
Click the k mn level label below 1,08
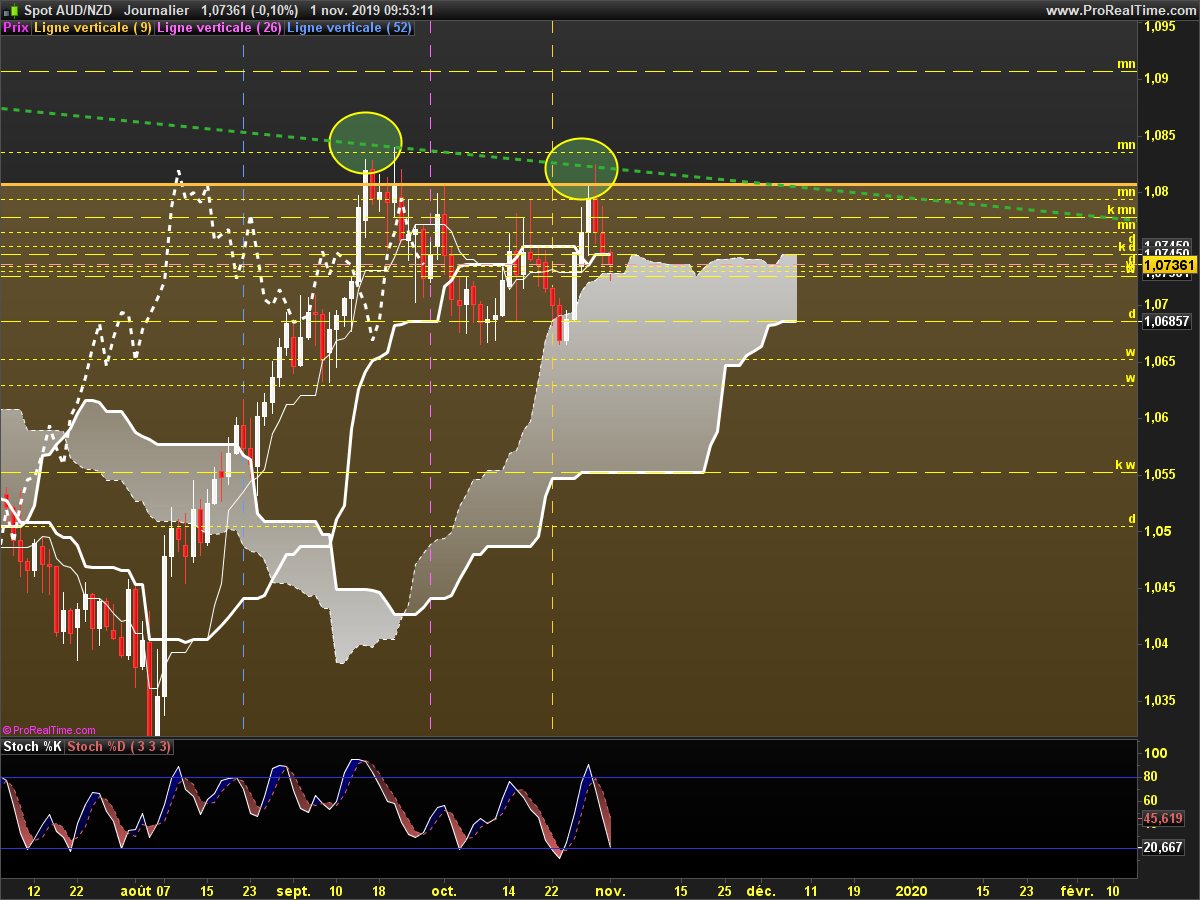1121,211
